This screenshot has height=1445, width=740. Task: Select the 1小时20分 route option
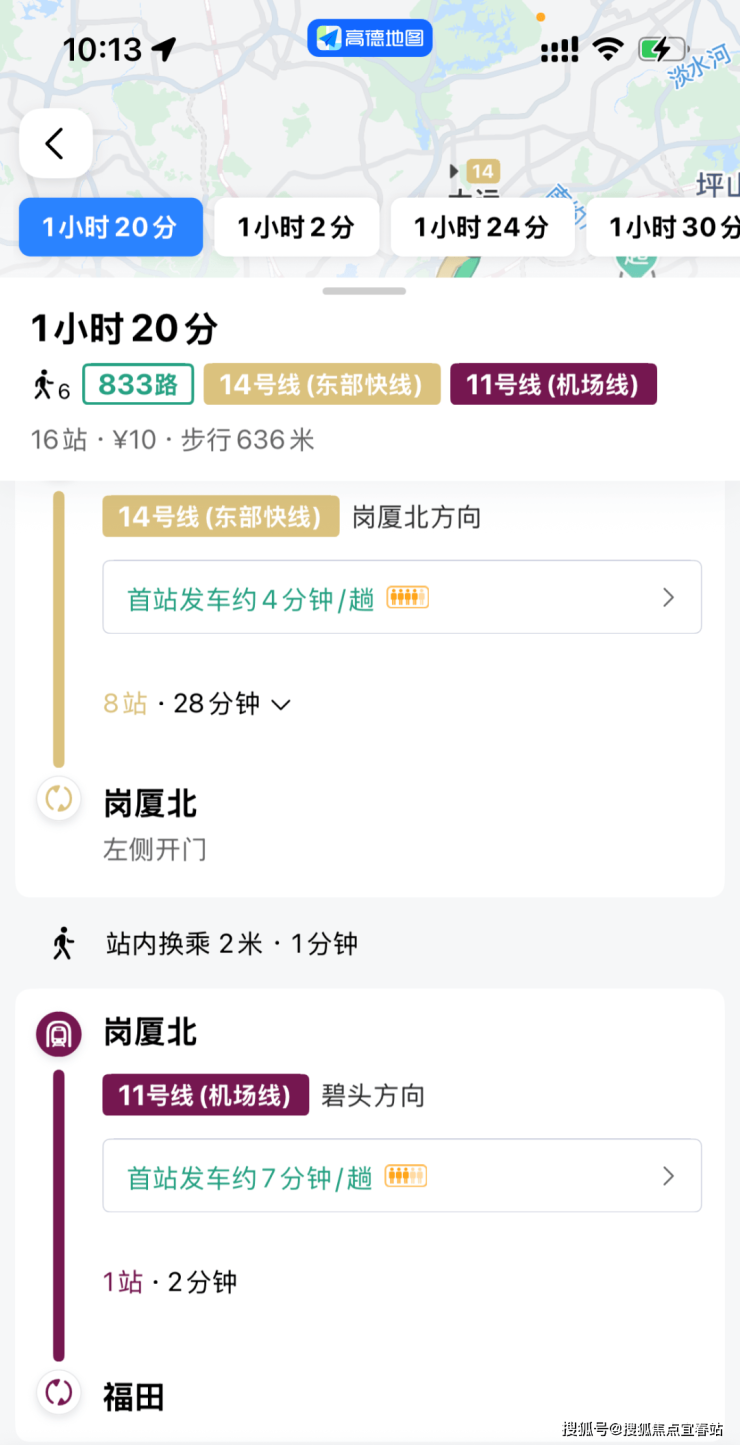(110, 227)
